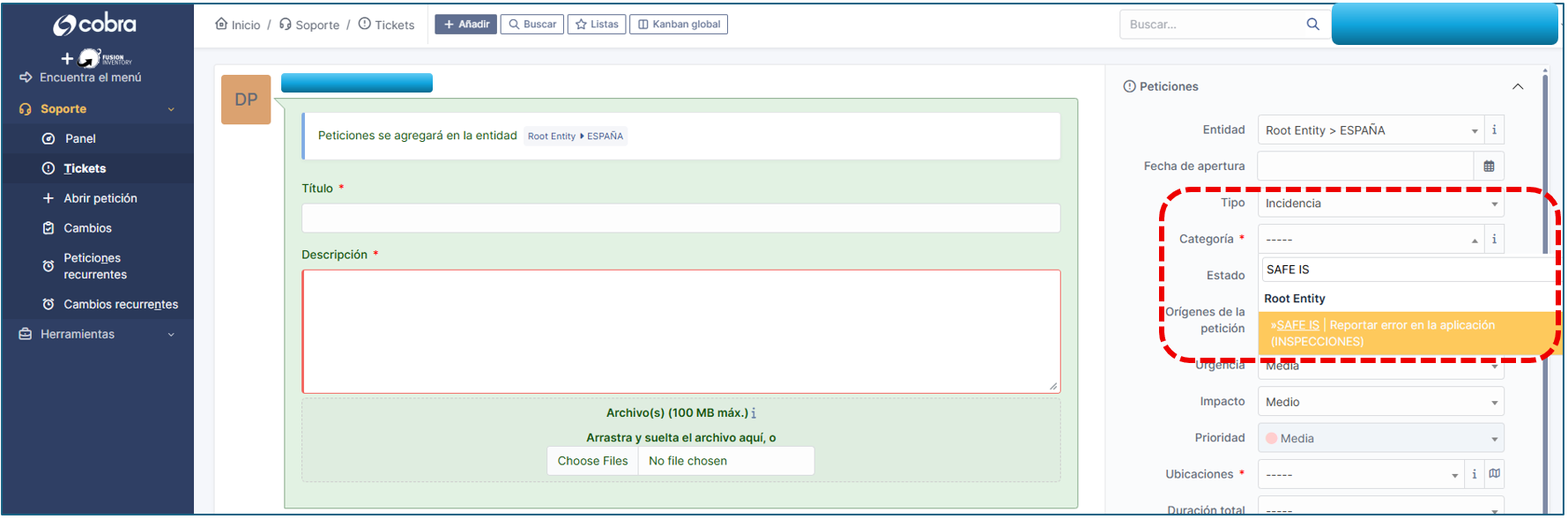
Task: Click the DP user avatar
Action: 246,100
